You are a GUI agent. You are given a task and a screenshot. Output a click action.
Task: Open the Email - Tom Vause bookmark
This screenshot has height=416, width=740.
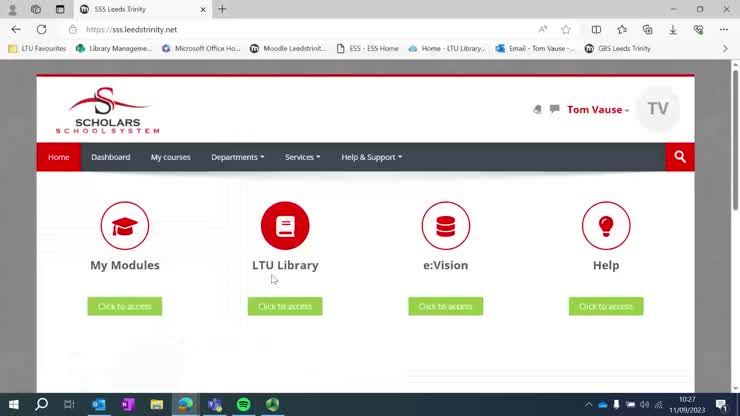click(x=535, y=48)
